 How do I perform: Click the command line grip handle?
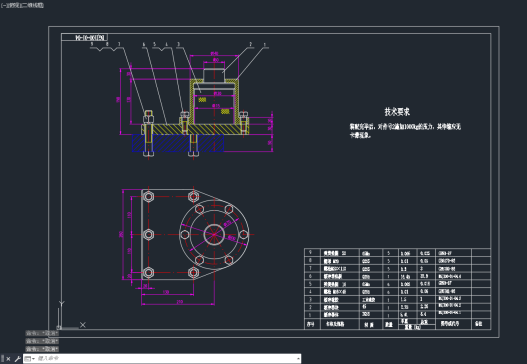tap(3, 359)
